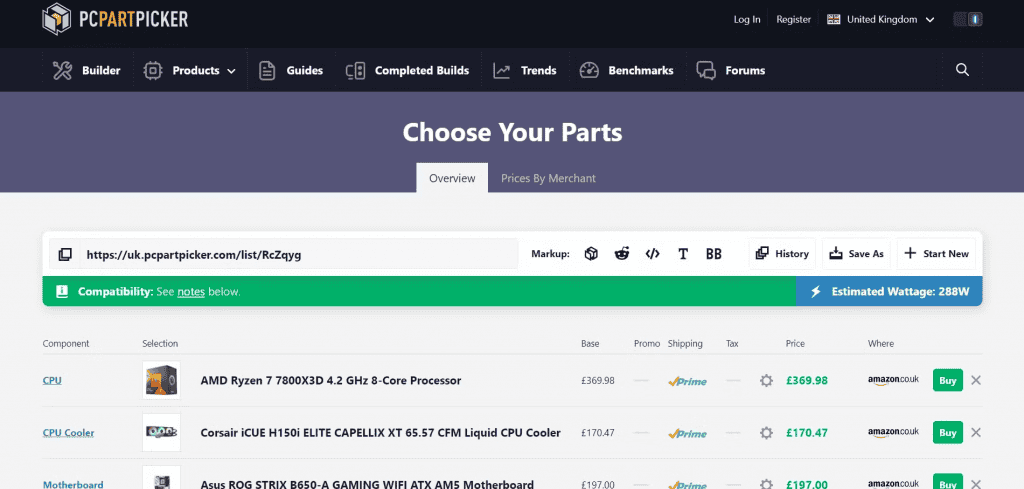
Task: Click the Register link
Action: pyautogui.click(x=793, y=20)
